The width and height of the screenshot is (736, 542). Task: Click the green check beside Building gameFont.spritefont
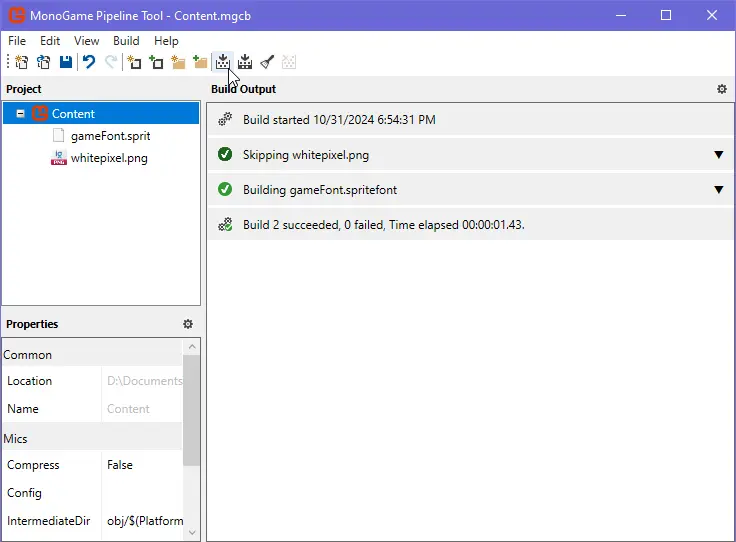(x=225, y=189)
